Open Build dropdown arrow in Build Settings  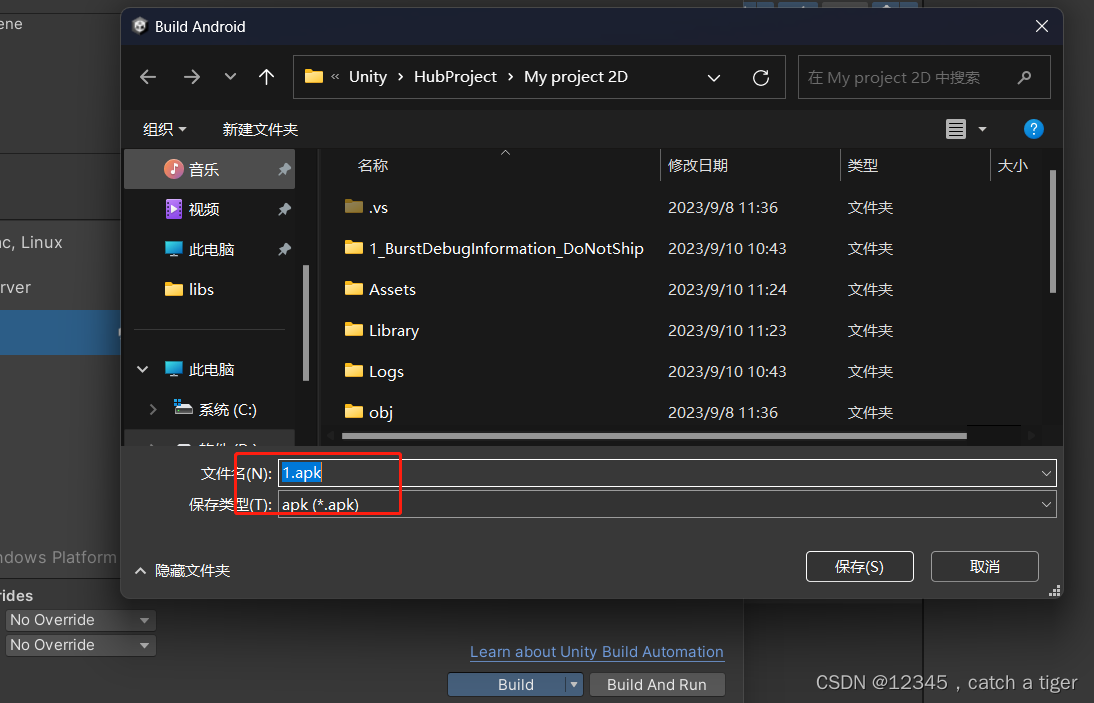[574, 685]
